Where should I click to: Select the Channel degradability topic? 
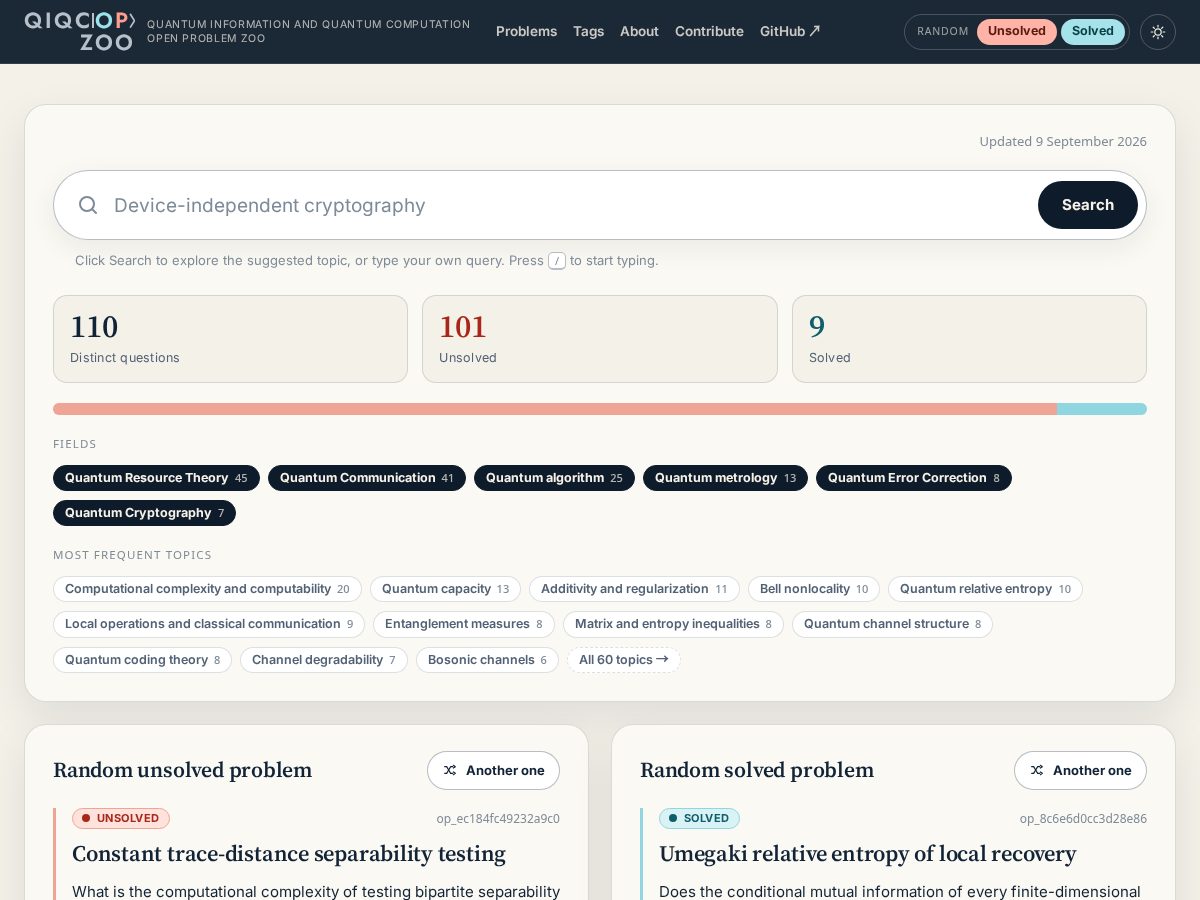(324, 660)
